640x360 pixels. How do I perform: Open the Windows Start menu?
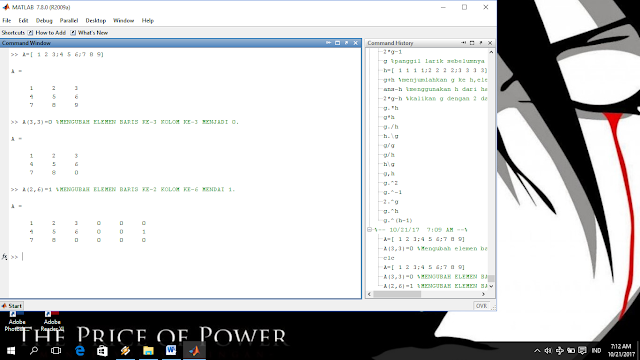point(11,351)
